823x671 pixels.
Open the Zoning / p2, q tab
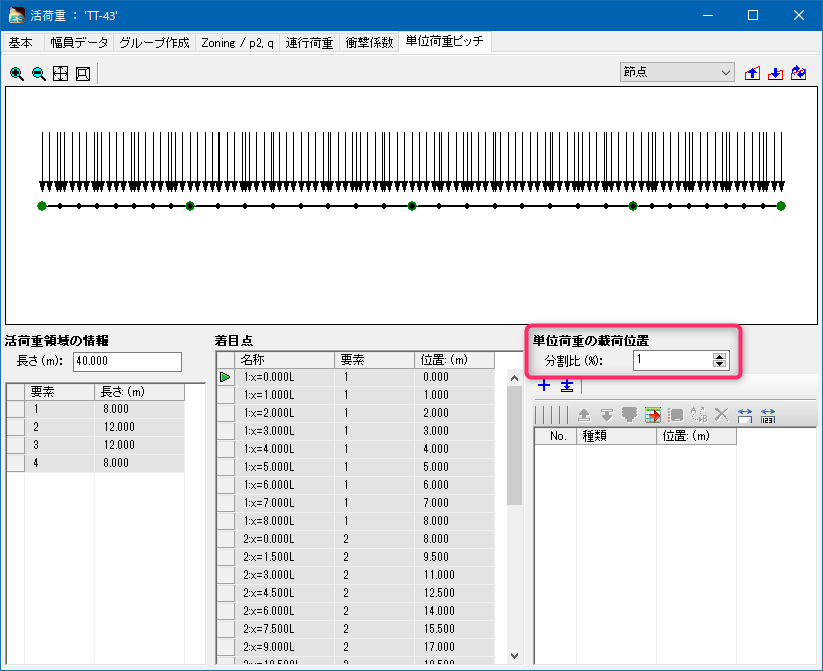pyautogui.click(x=237, y=43)
